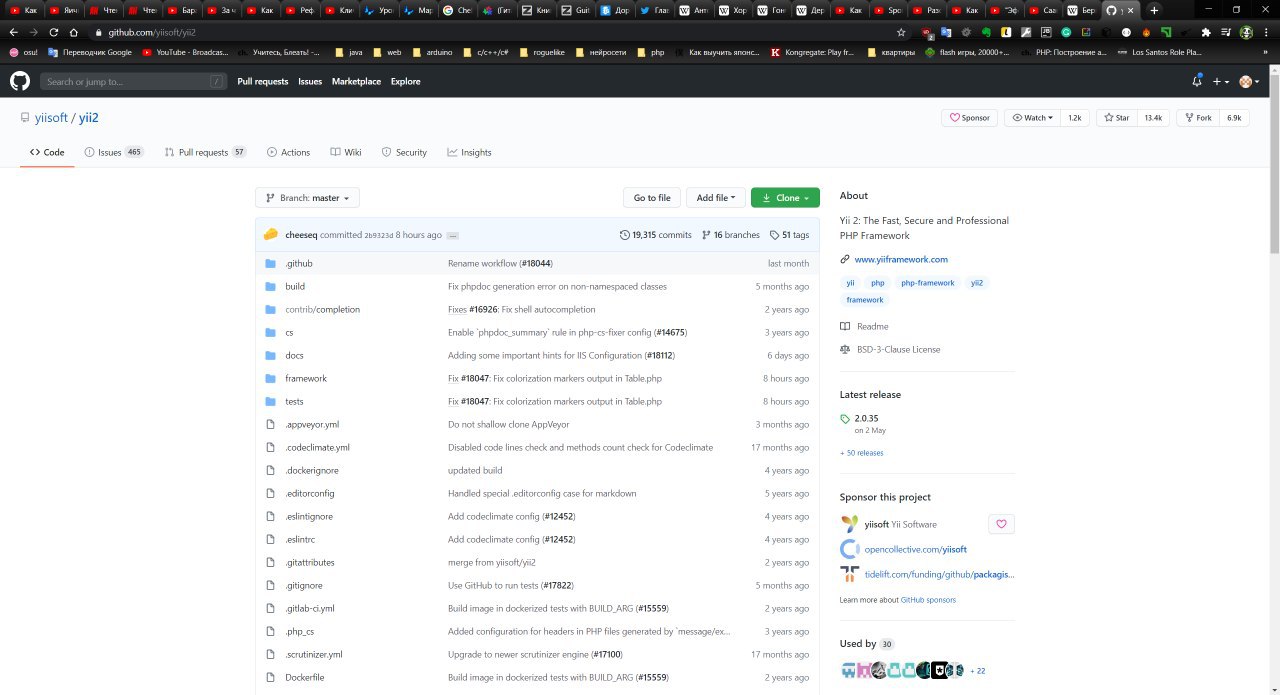Image resolution: width=1280 pixels, height=695 pixels.
Task: Open commit hash 2b9323d
Action: [379, 235]
